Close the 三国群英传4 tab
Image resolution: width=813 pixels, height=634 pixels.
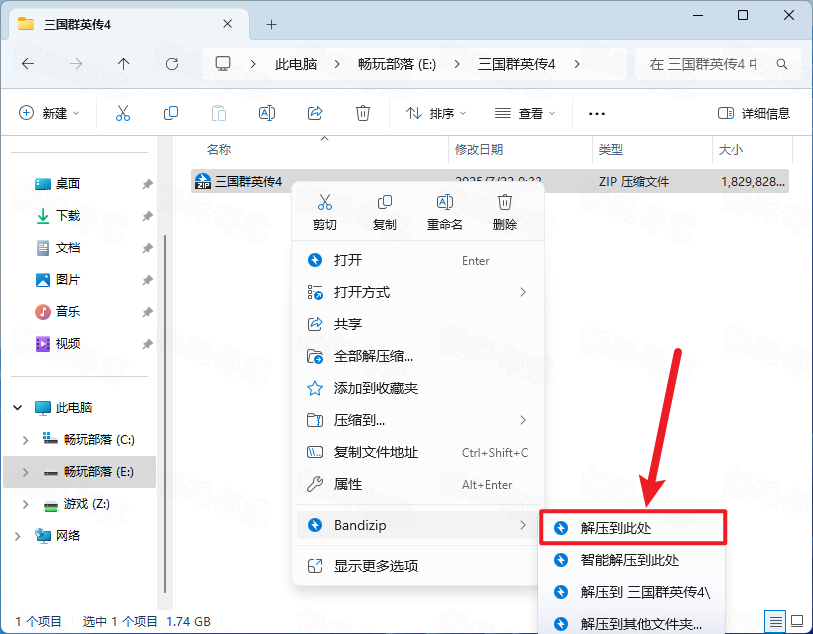[x=227, y=24]
